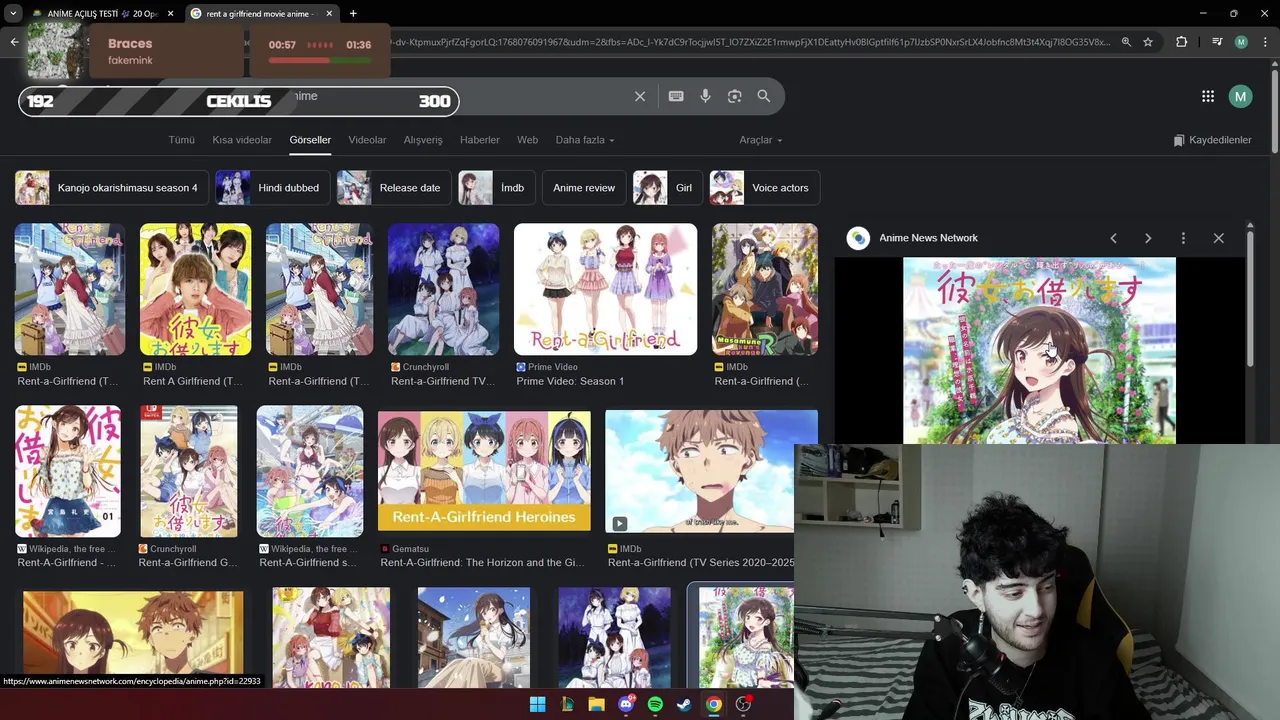Bookmark this page with the star icon

point(1148,42)
